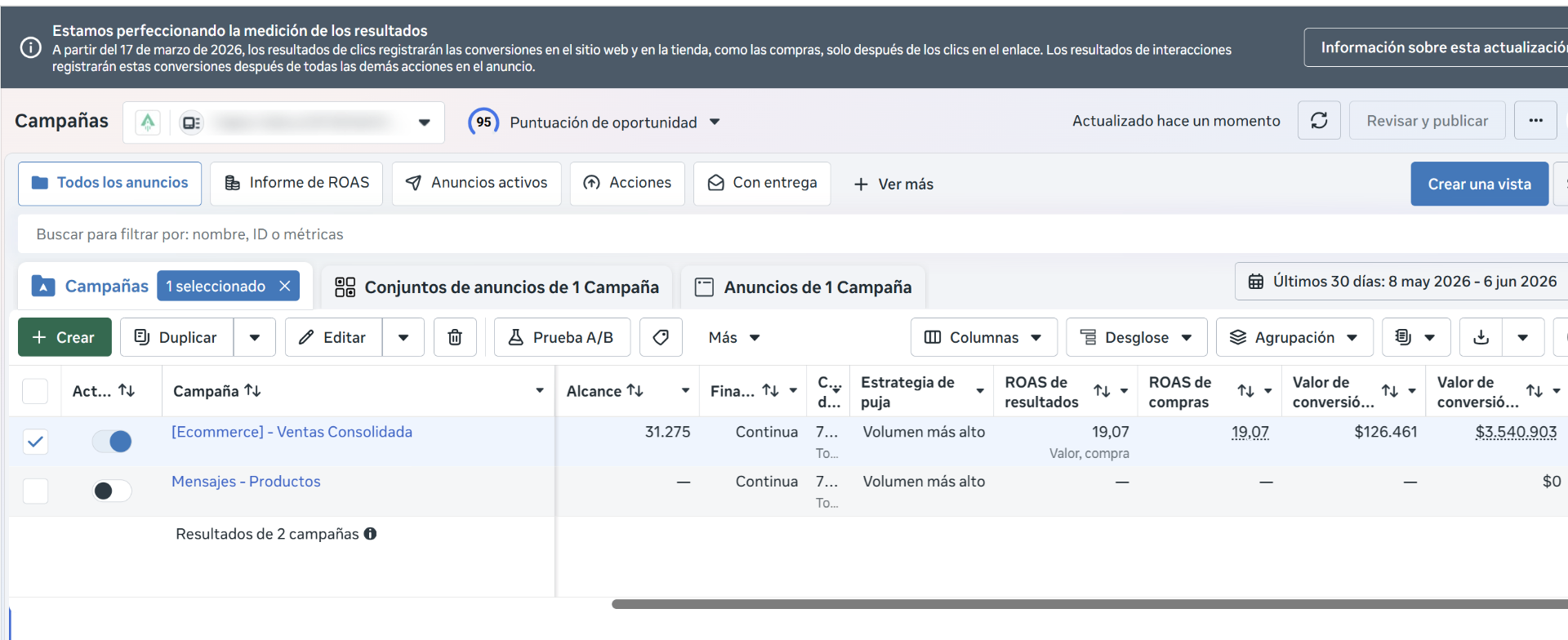1568x640 pixels.
Task: Sort by Campaña column arrows
Action: [x=252, y=390]
